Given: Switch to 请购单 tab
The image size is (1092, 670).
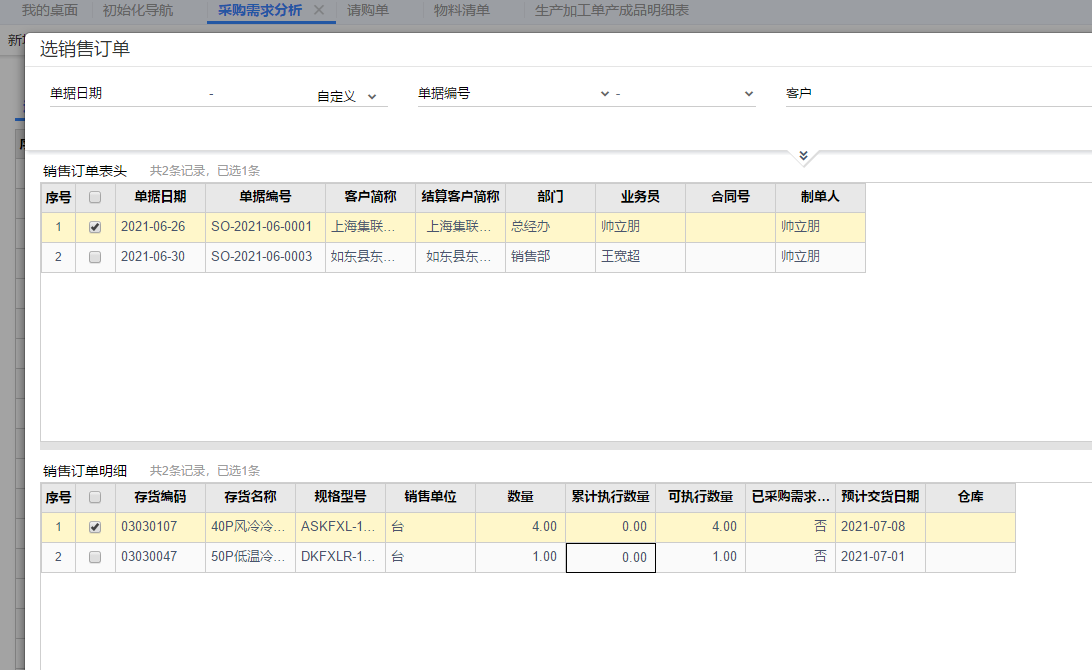Looking at the screenshot, I should point(368,10).
